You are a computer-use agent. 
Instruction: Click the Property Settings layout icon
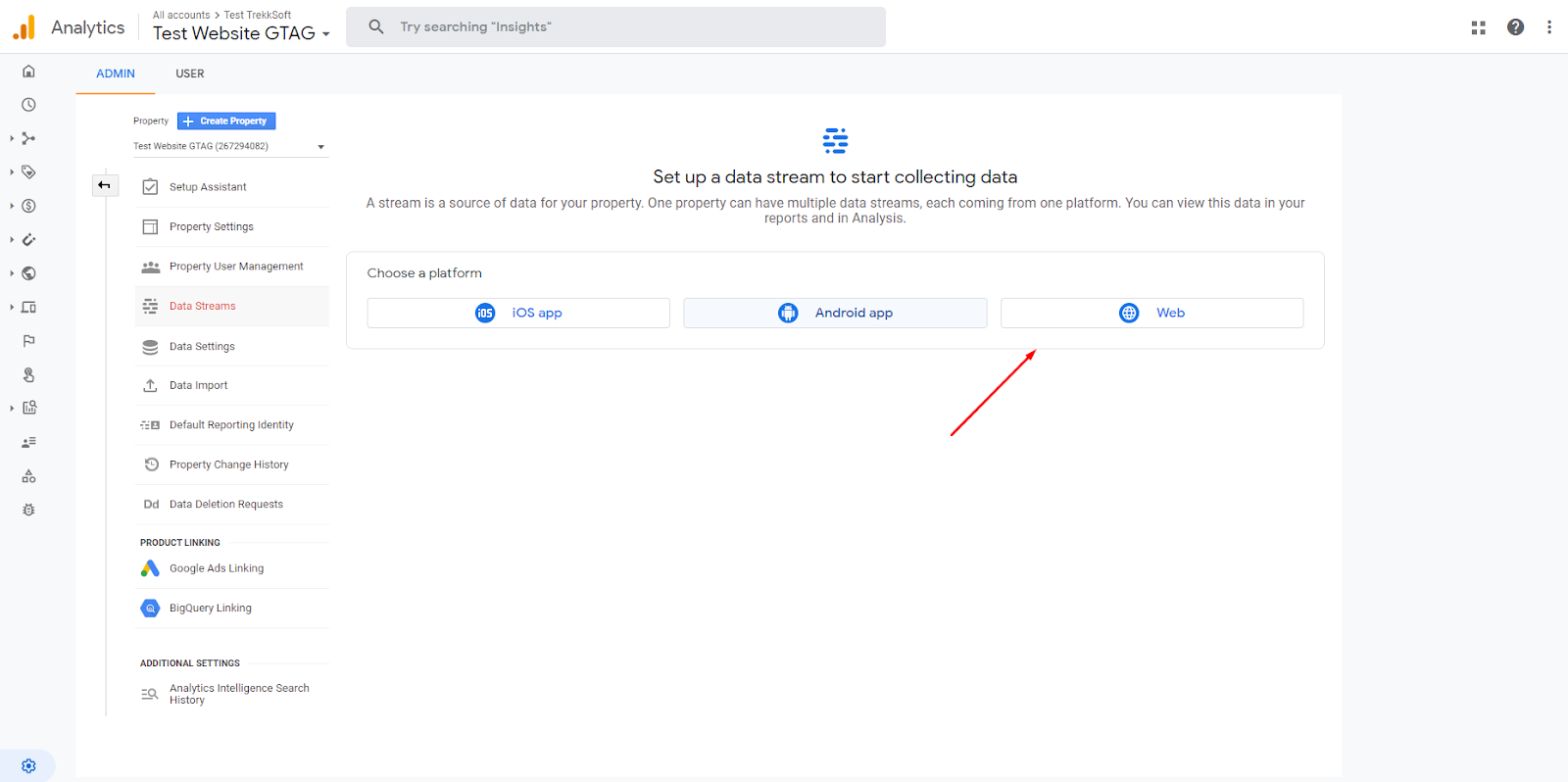click(x=150, y=226)
